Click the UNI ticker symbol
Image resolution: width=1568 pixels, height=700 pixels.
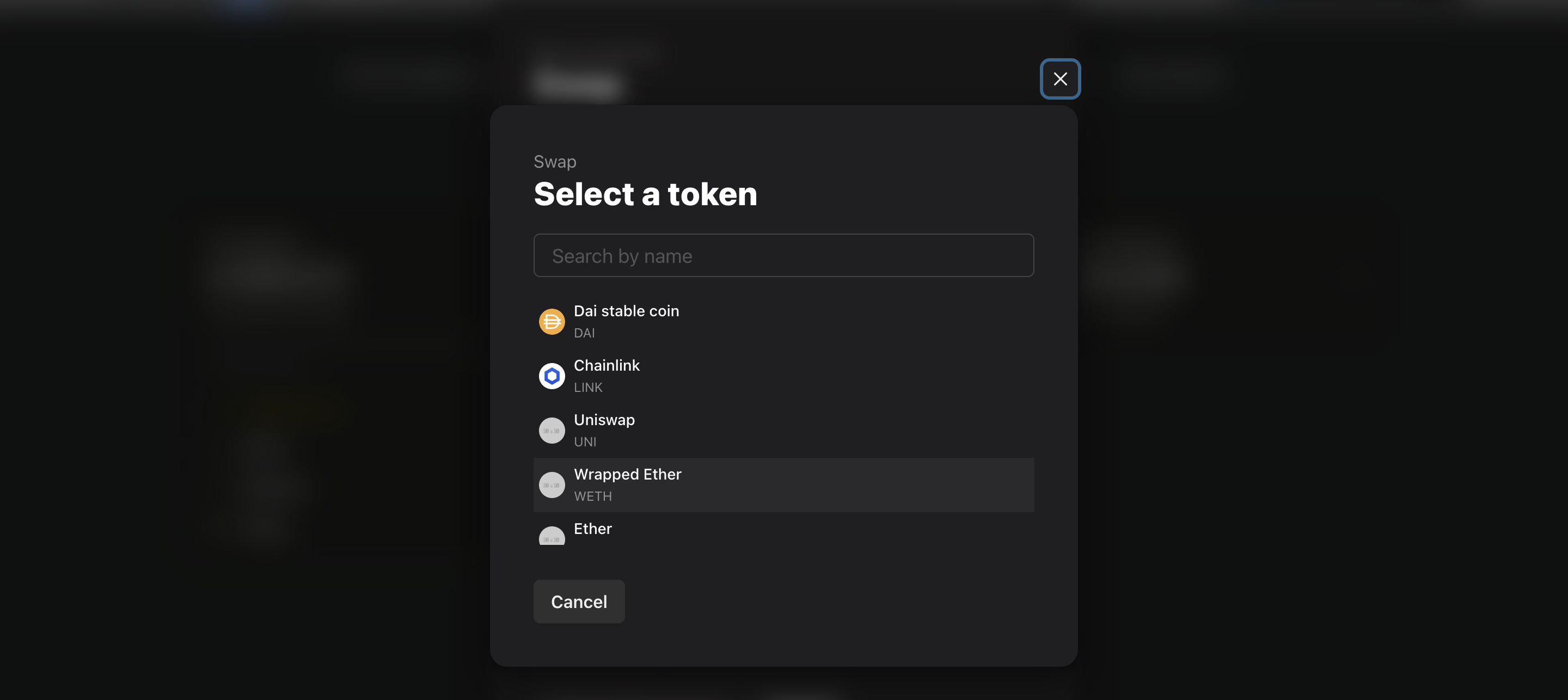[x=585, y=442]
